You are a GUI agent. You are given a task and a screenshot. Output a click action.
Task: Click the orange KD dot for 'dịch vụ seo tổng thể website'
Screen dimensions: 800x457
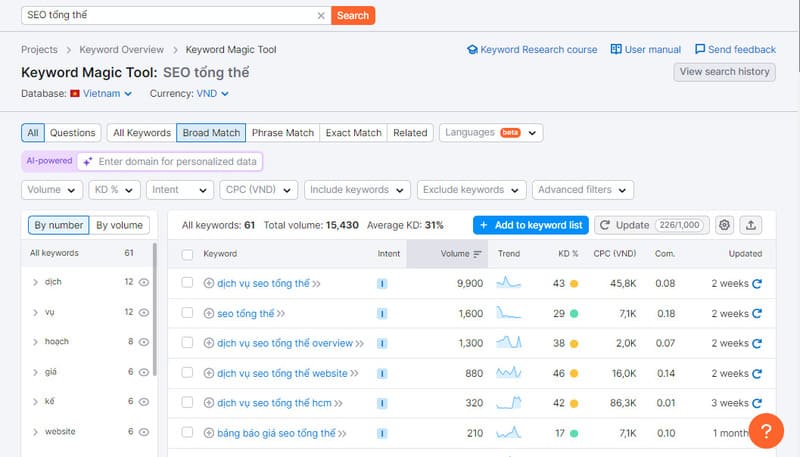(574, 374)
